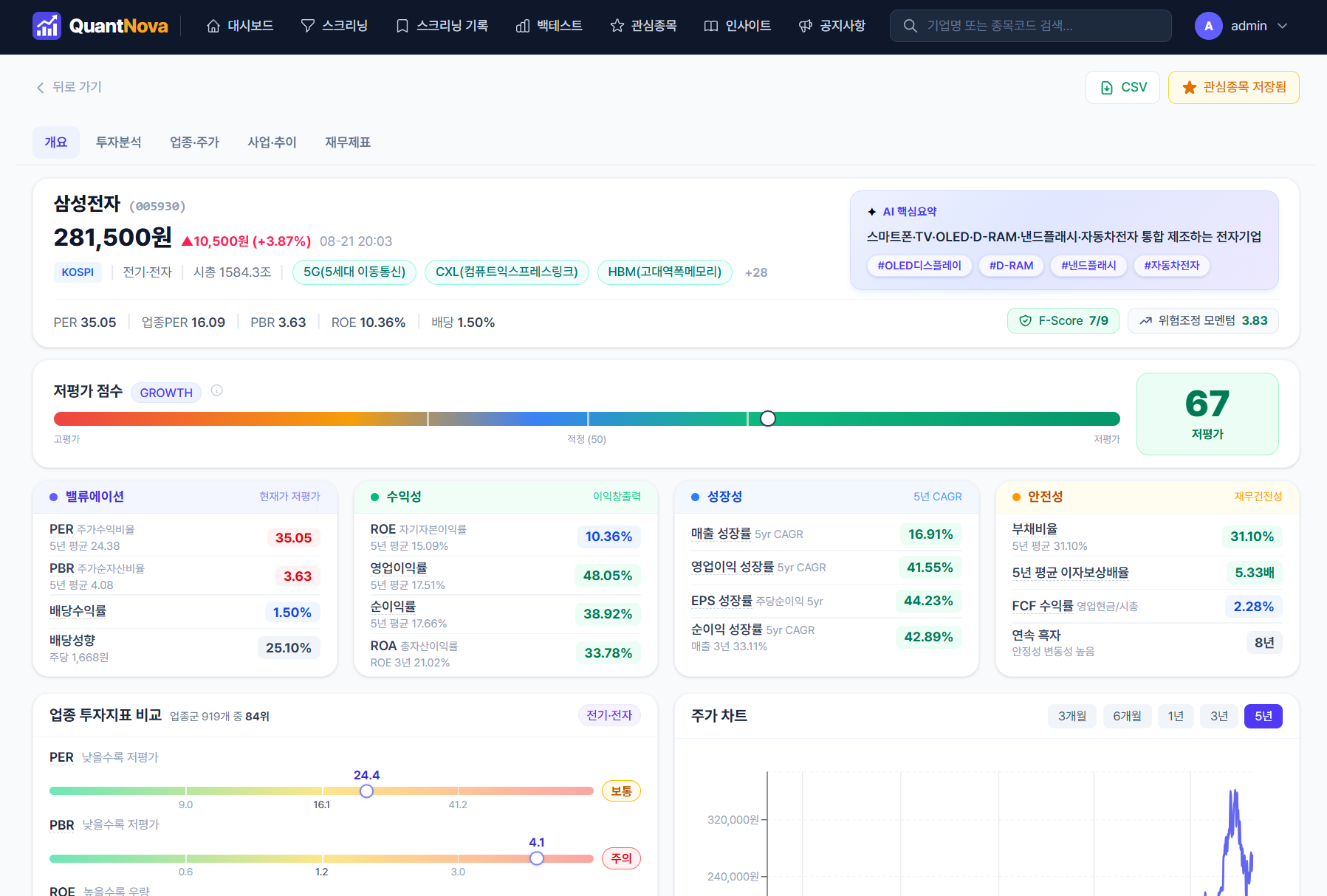Set chart range to 3개월
Screen dimensions: 1327x896
[x=1072, y=716]
